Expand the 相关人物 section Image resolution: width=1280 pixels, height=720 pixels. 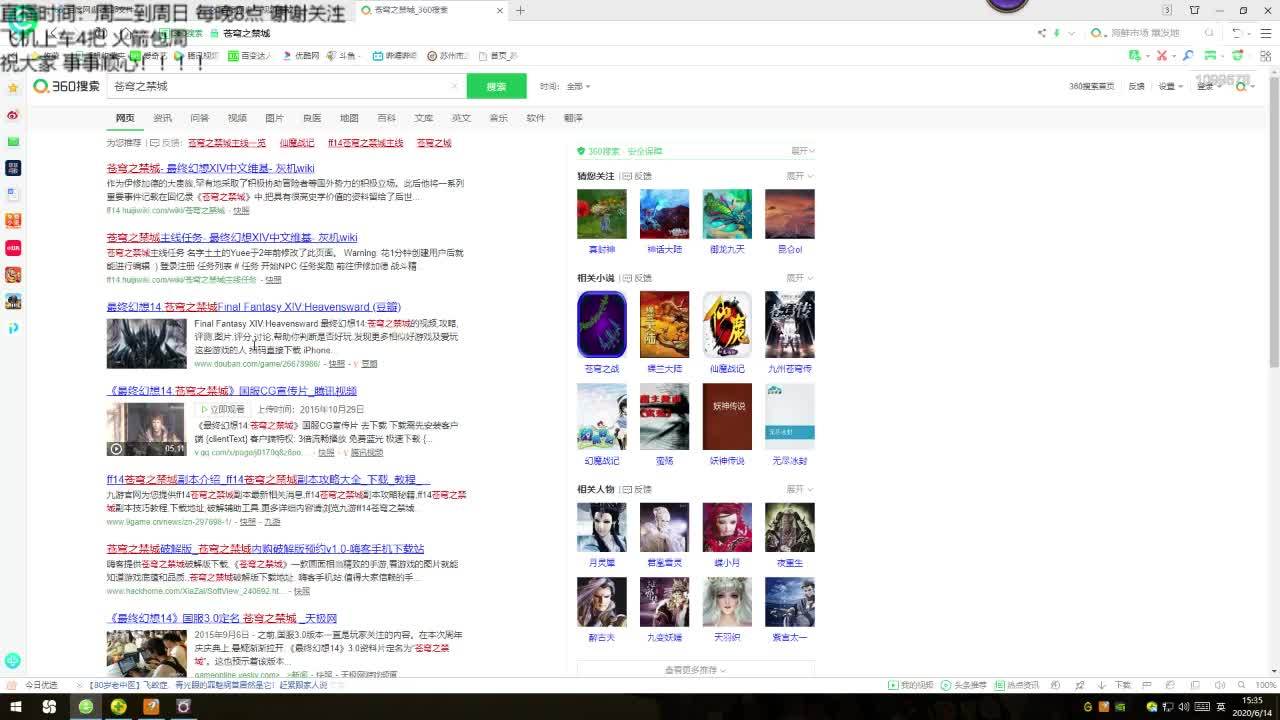pyautogui.click(x=800, y=490)
